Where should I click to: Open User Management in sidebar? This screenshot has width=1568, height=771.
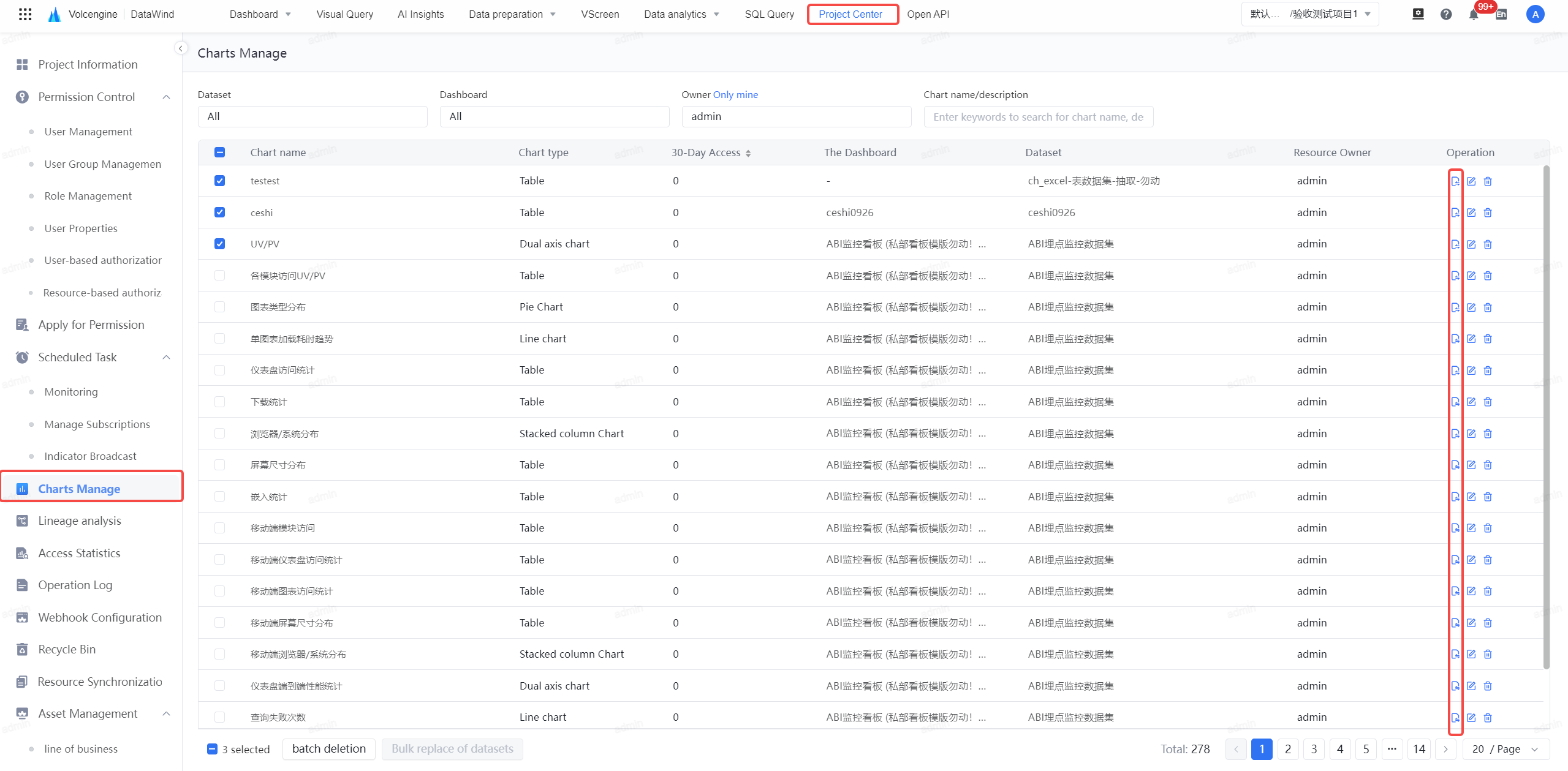pos(88,132)
